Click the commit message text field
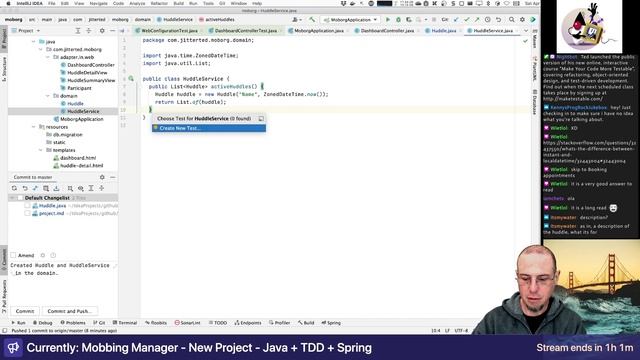This screenshot has height=360, width=640. [63, 282]
